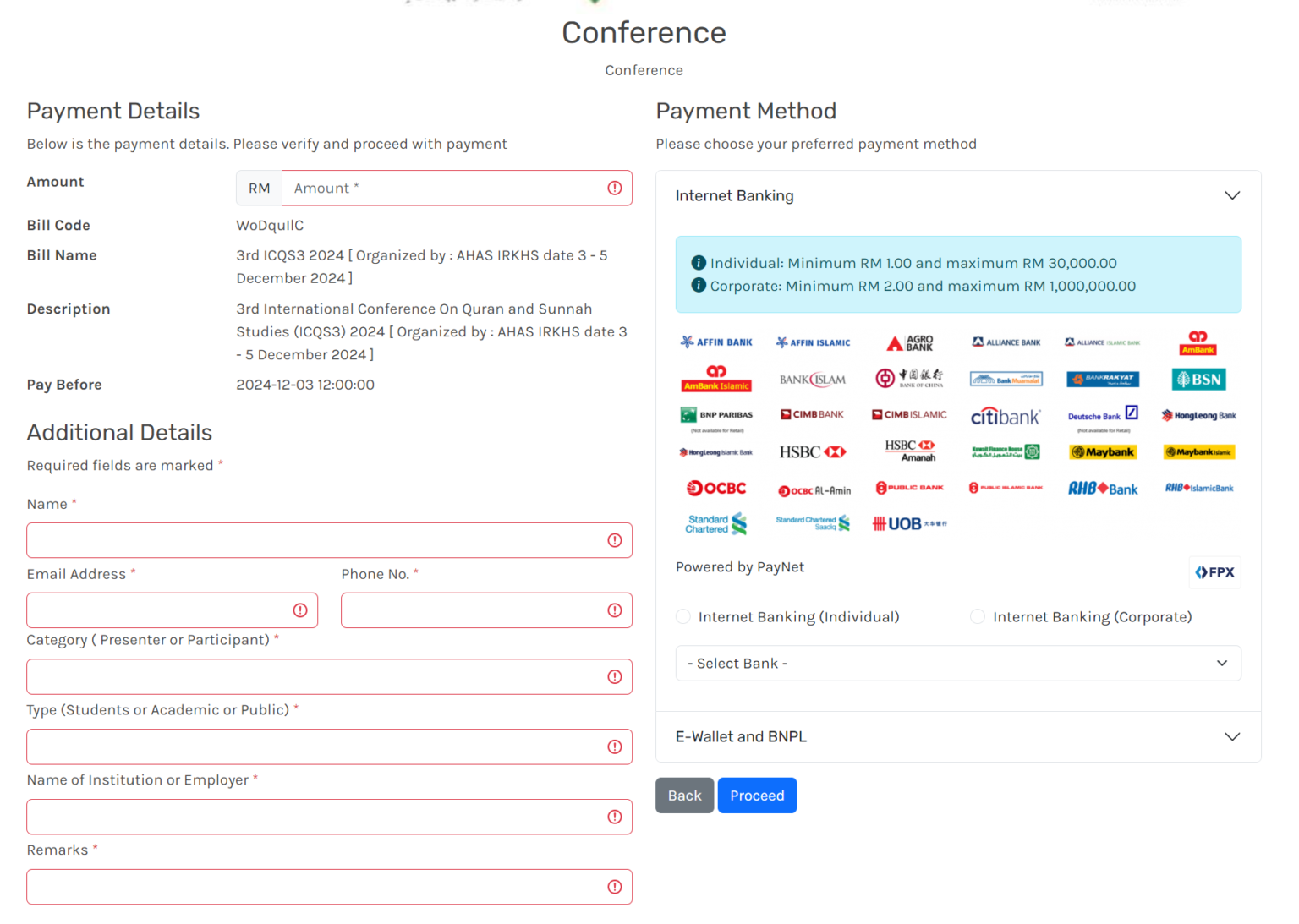The image size is (1299, 924).
Task: Click the FPX logo icon
Action: [1214, 572]
